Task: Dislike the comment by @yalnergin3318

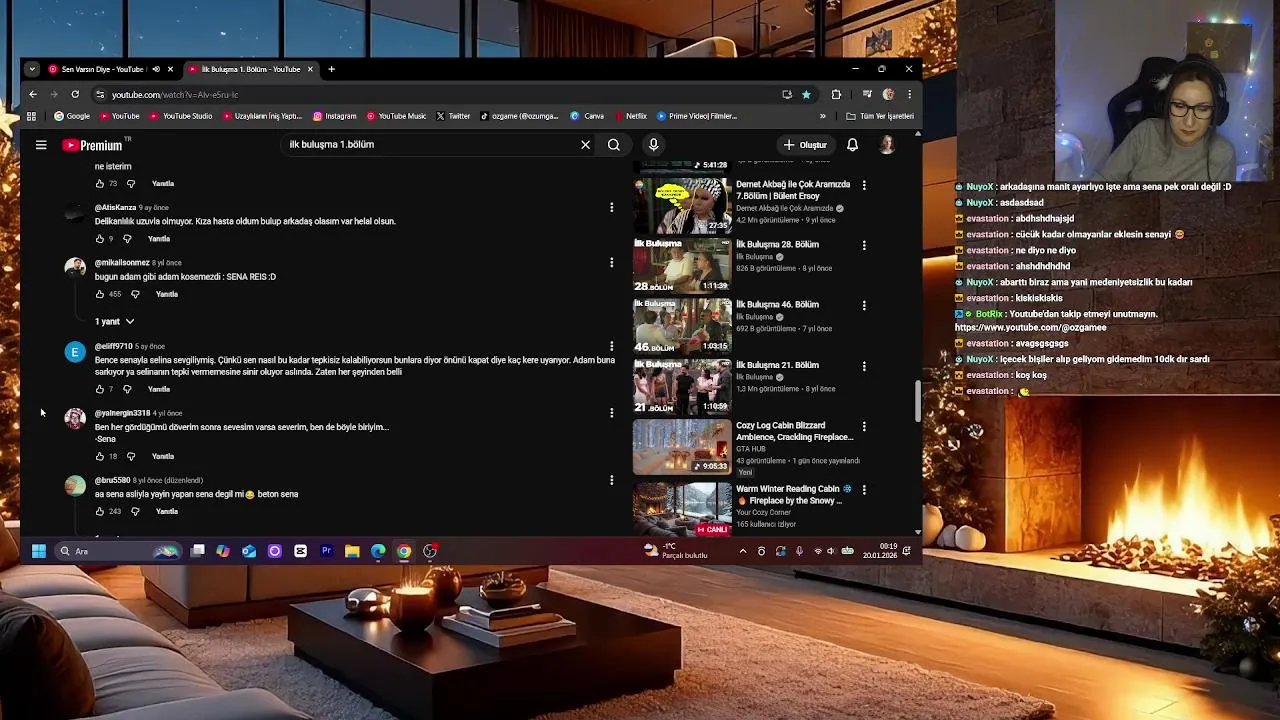Action: click(x=131, y=456)
